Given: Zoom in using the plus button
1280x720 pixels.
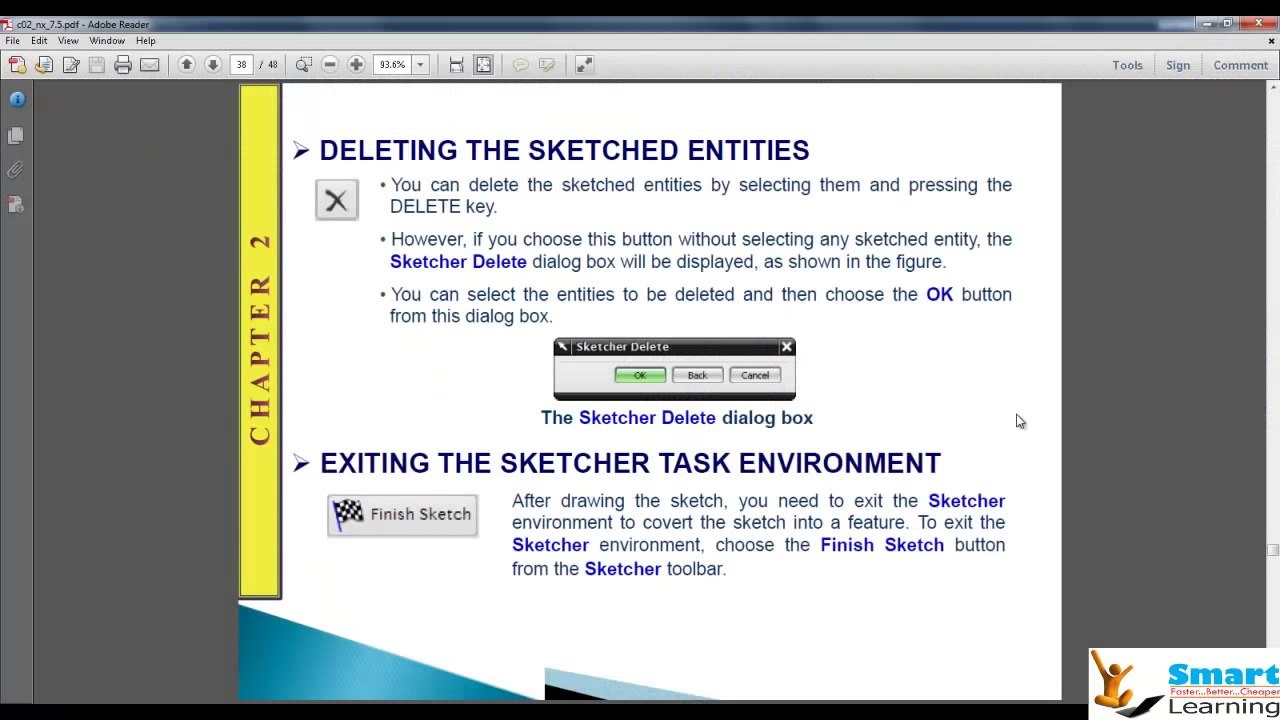Looking at the screenshot, I should coord(356,65).
